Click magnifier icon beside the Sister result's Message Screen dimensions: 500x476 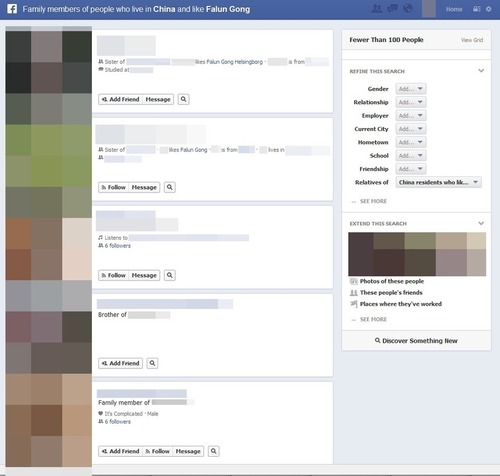[x=170, y=187]
